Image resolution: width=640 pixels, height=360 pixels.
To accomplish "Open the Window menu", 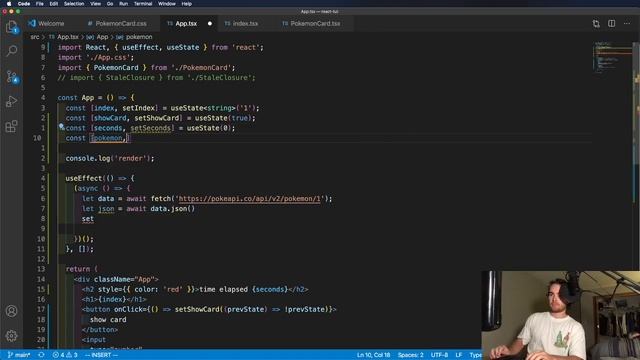I will [167, 4].
